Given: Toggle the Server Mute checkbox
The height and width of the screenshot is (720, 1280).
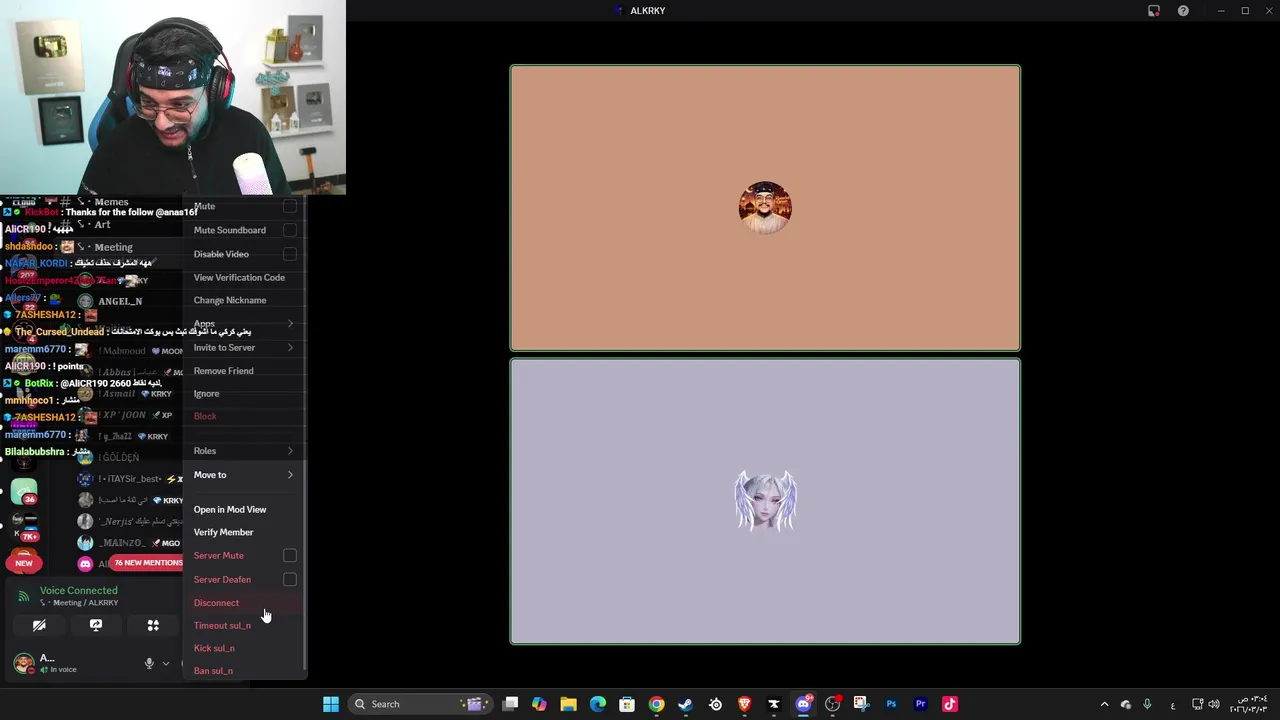Looking at the screenshot, I should [289, 555].
